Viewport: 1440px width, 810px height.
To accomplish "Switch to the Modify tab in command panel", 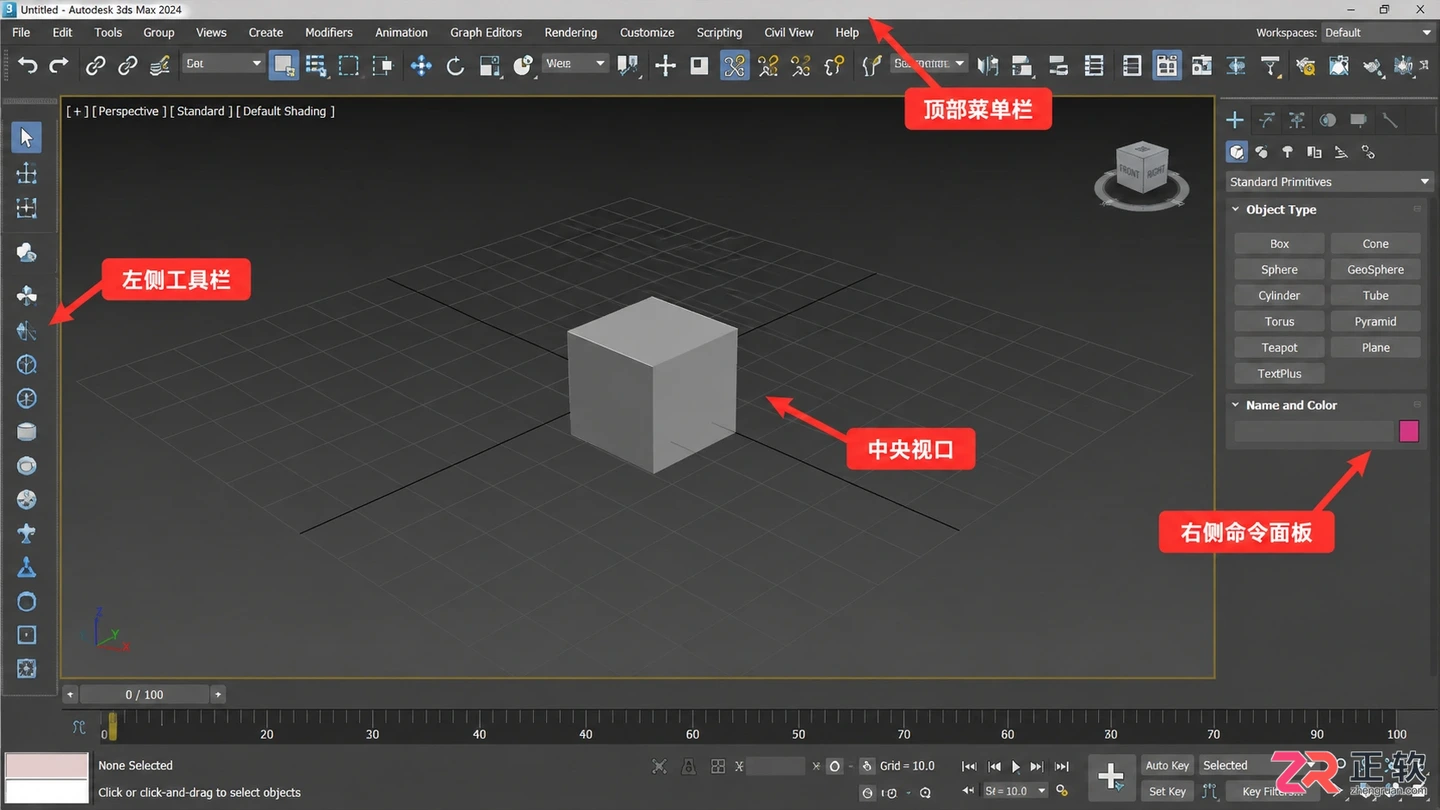I will tap(1267, 120).
